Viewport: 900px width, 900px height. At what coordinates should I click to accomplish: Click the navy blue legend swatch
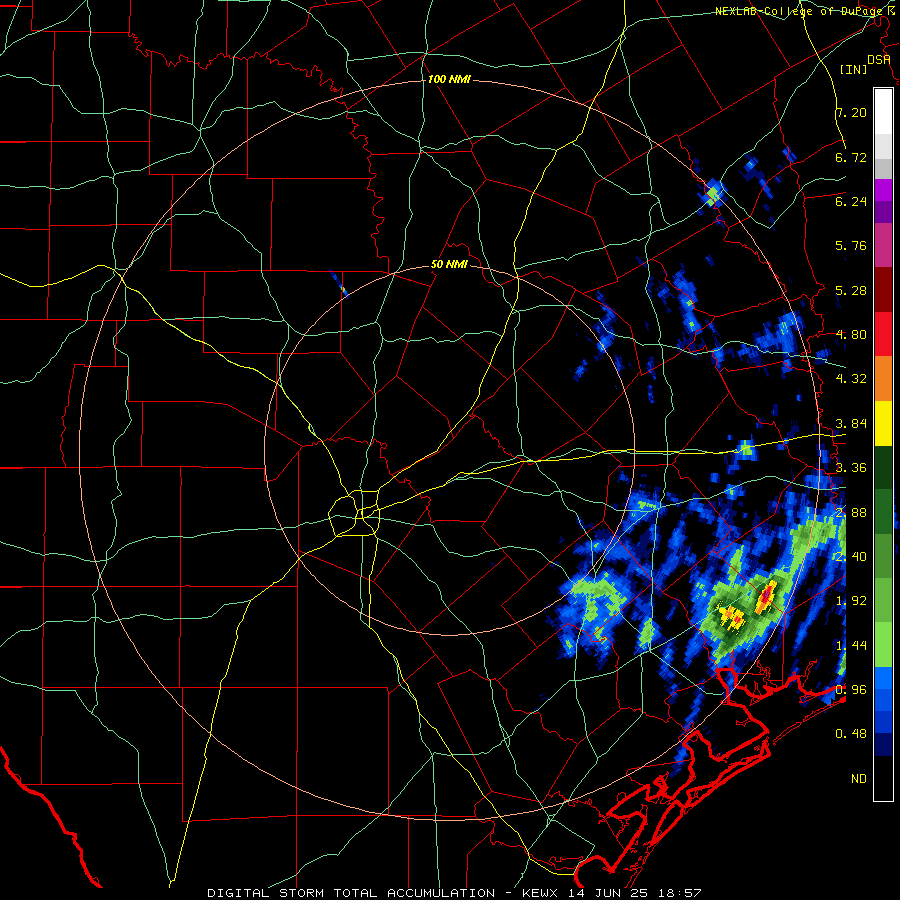point(883,744)
